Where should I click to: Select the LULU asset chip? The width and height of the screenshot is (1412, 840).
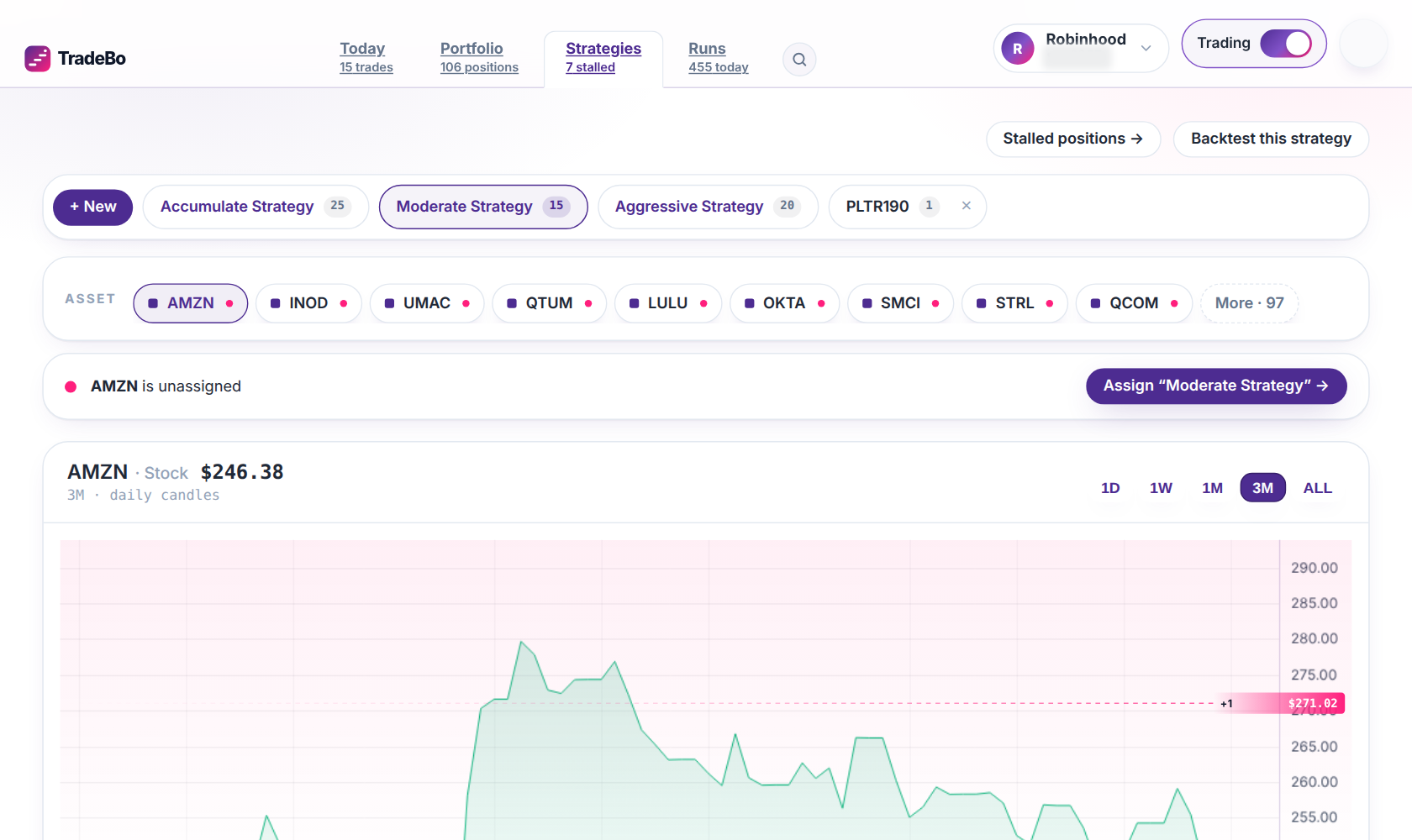668,303
